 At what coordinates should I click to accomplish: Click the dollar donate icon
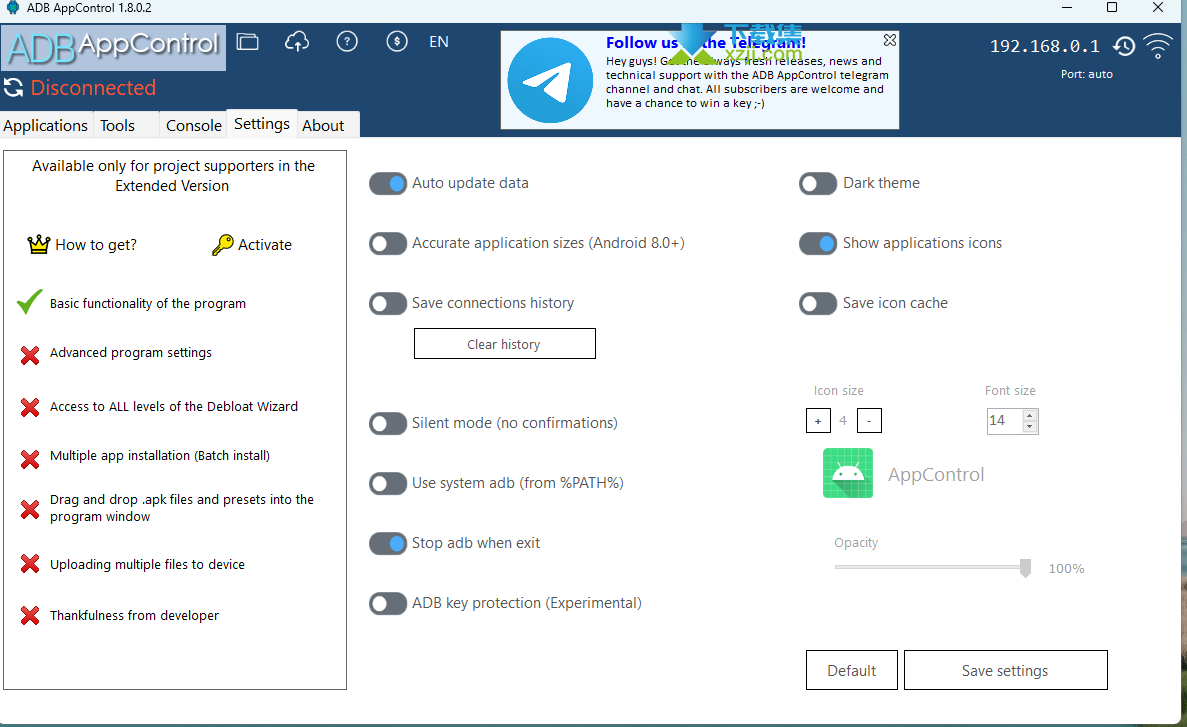397,42
